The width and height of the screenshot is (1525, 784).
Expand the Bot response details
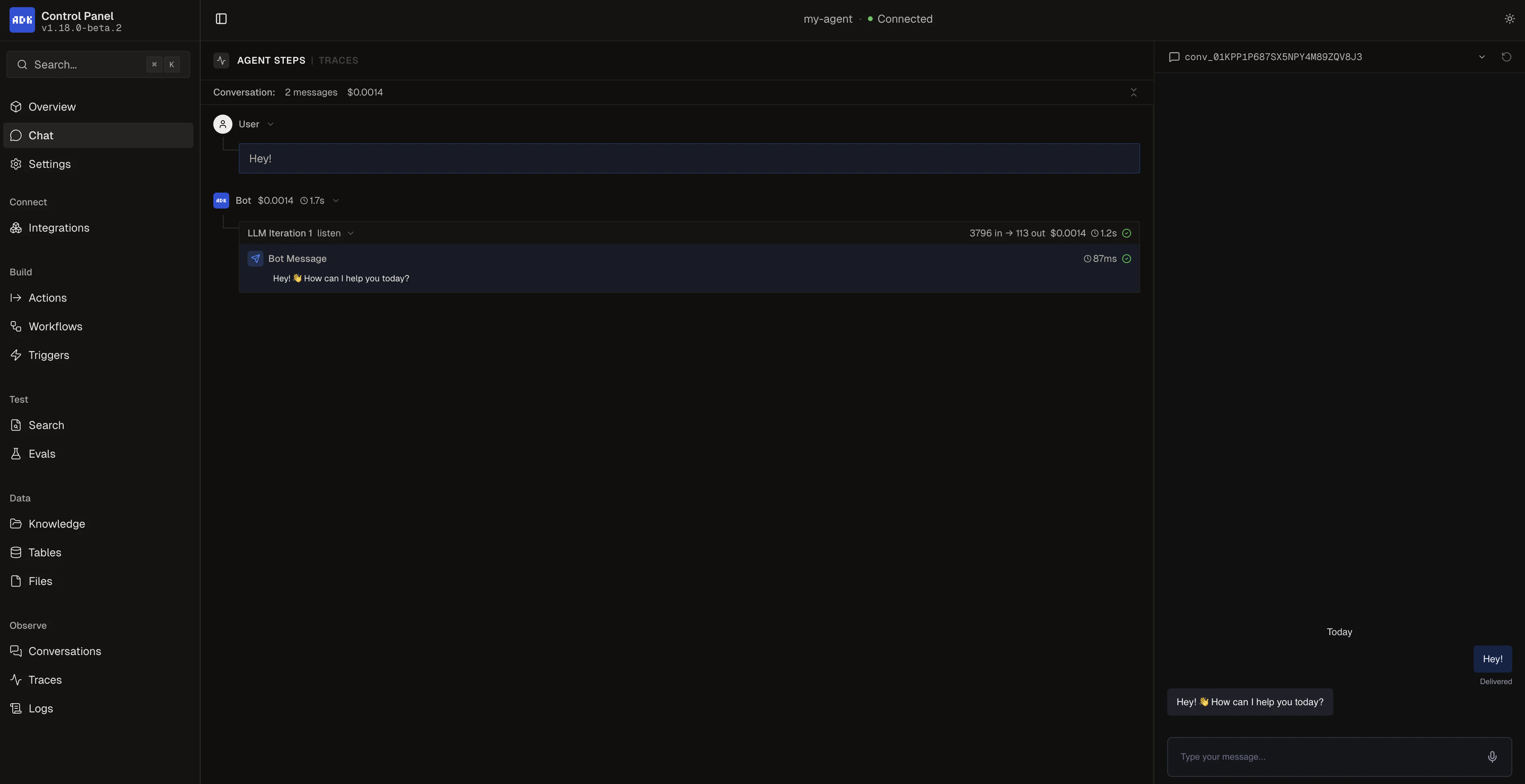[335, 201]
